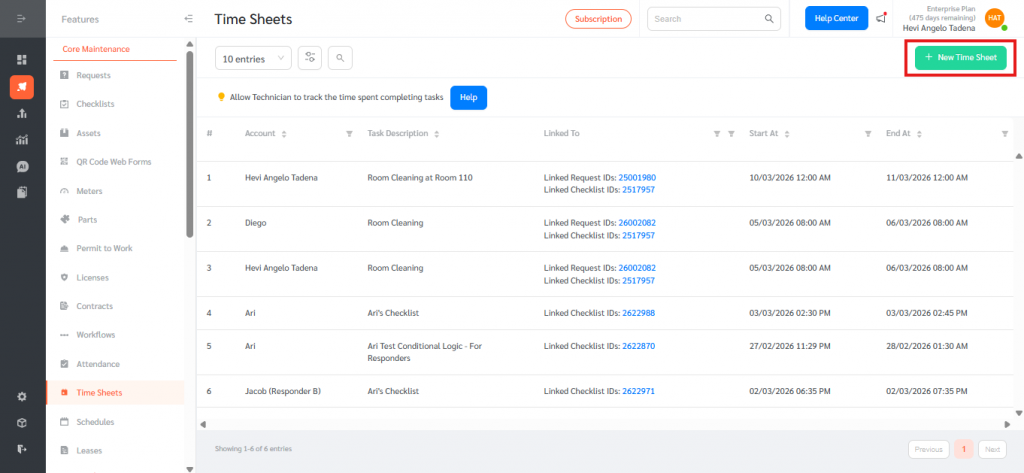Open the dashboard grid icon in left rail
Image resolution: width=1024 pixels, height=473 pixels.
(x=22, y=60)
